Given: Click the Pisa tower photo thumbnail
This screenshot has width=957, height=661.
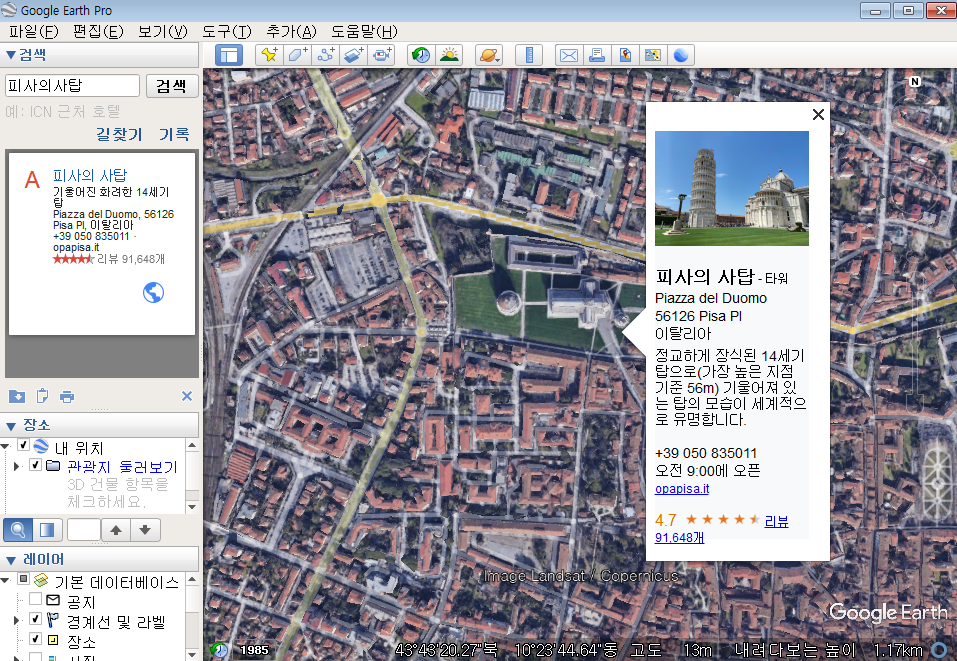Looking at the screenshot, I should pyautogui.click(x=732, y=188).
